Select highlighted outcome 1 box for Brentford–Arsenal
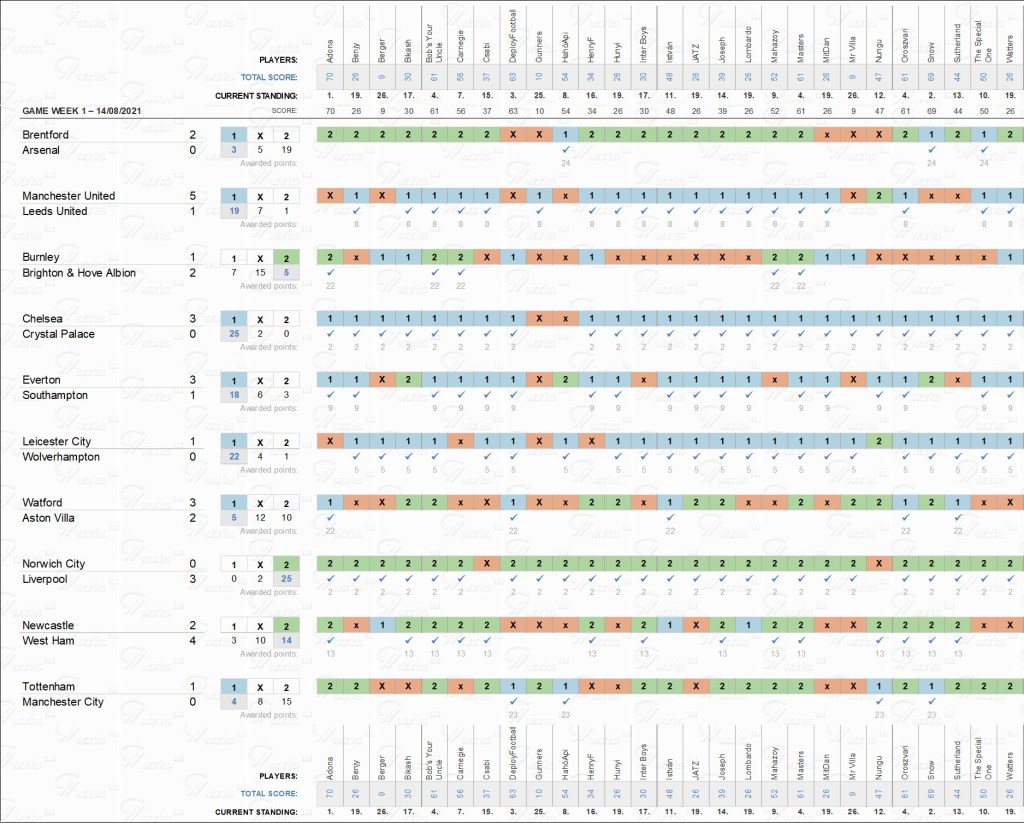Image resolution: width=1024 pixels, height=823 pixels. coord(234,134)
